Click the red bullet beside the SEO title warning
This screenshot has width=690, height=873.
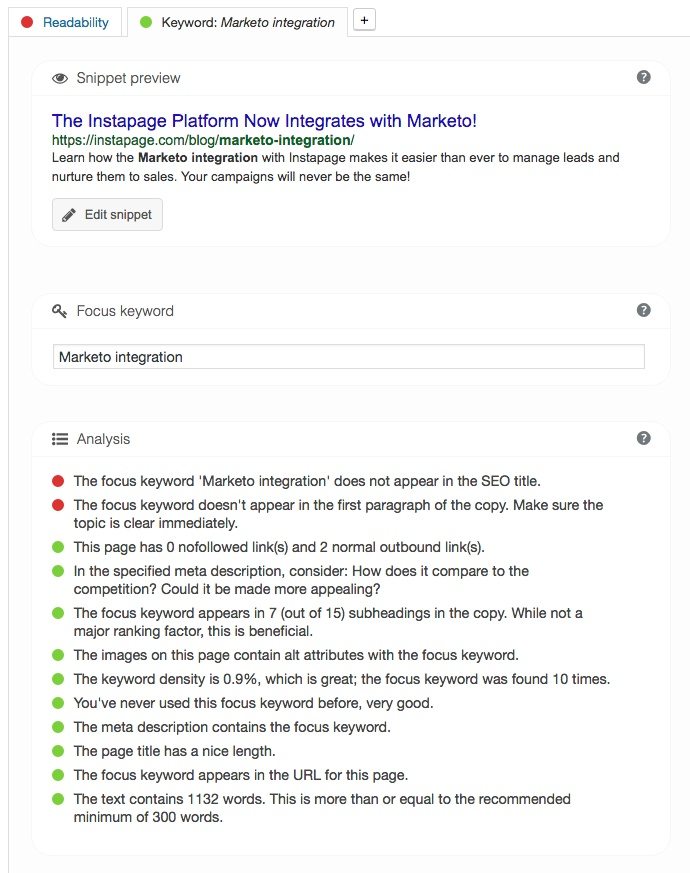point(58,480)
